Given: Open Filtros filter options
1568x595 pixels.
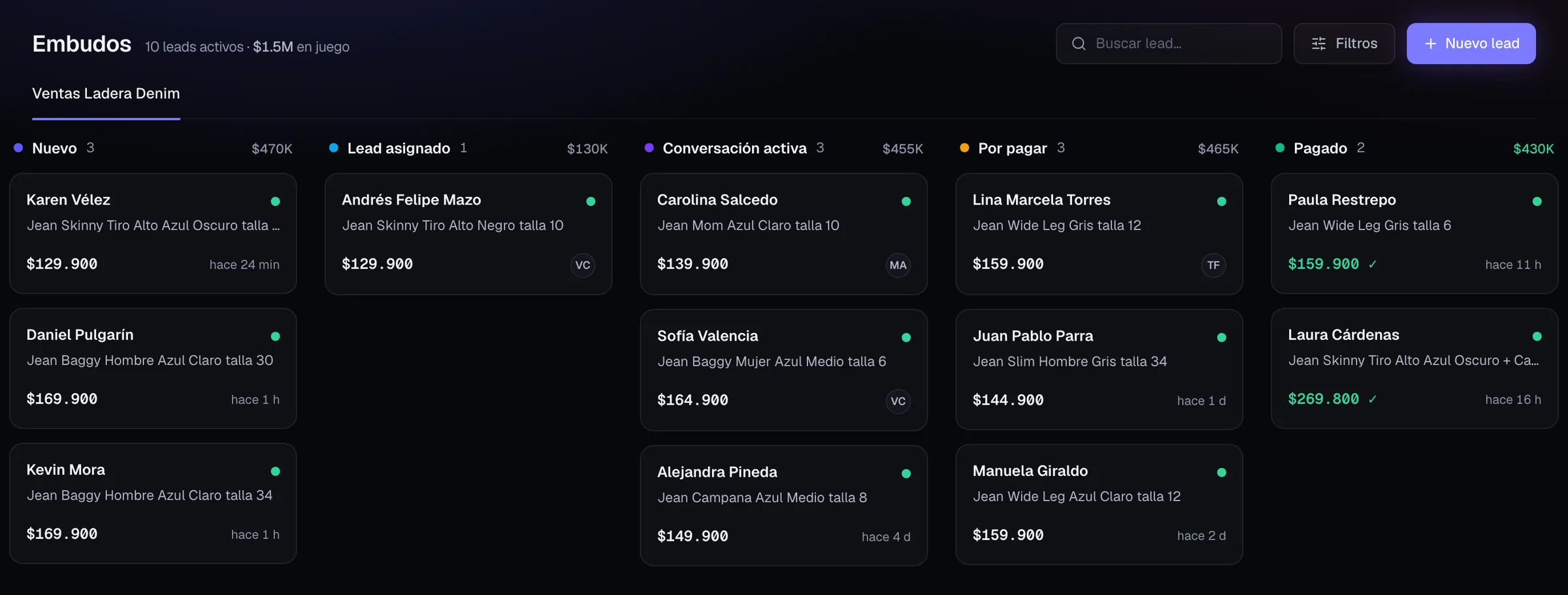Looking at the screenshot, I should coord(1344,44).
